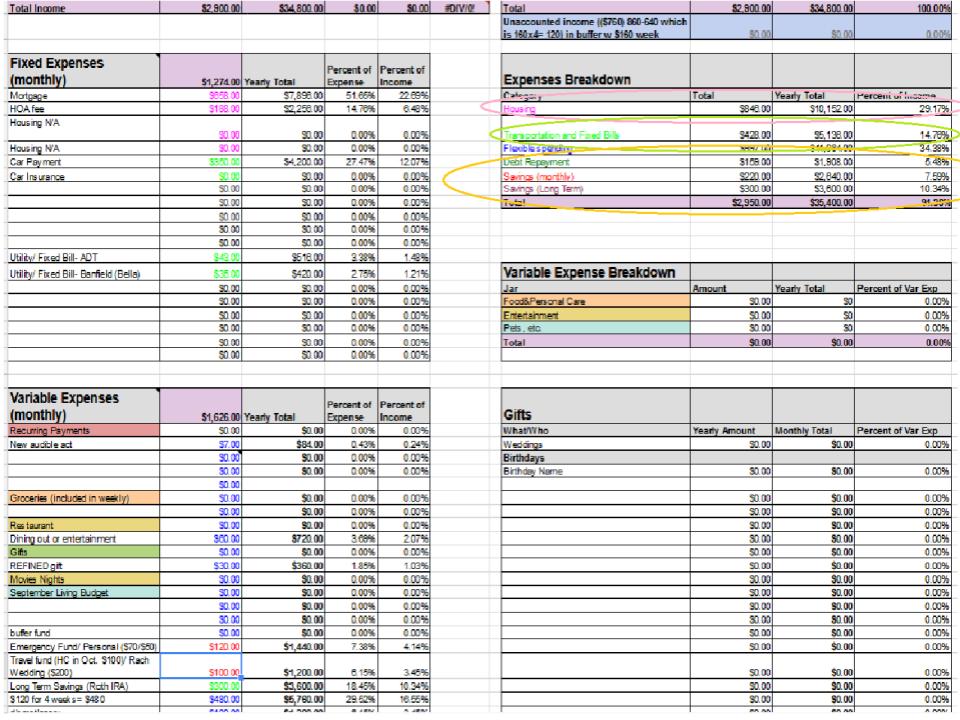The height and width of the screenshot is (720, 960).
Task: Select the Car Payment yearly total $4,200.00
Action: pyautogui.click(x=283, y=162)
